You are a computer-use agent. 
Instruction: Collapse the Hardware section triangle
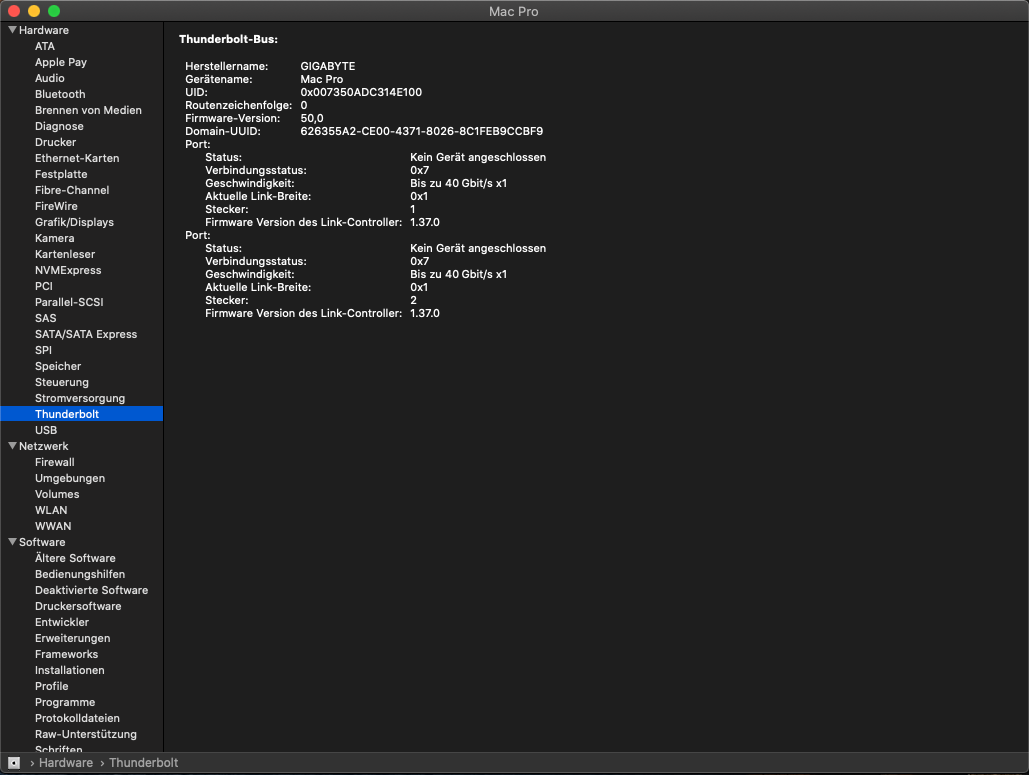coord(12,30)
